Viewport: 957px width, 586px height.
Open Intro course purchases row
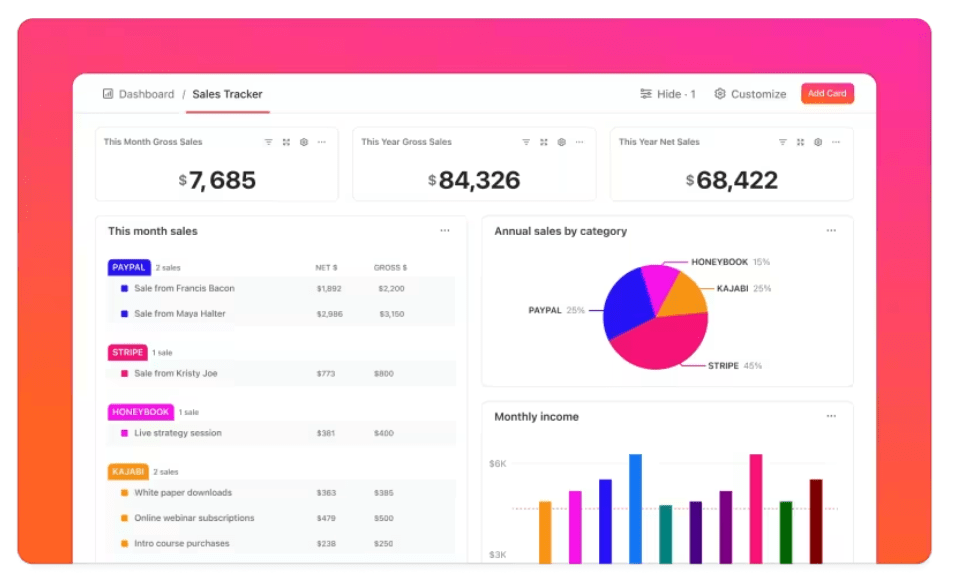coord(281,544)
